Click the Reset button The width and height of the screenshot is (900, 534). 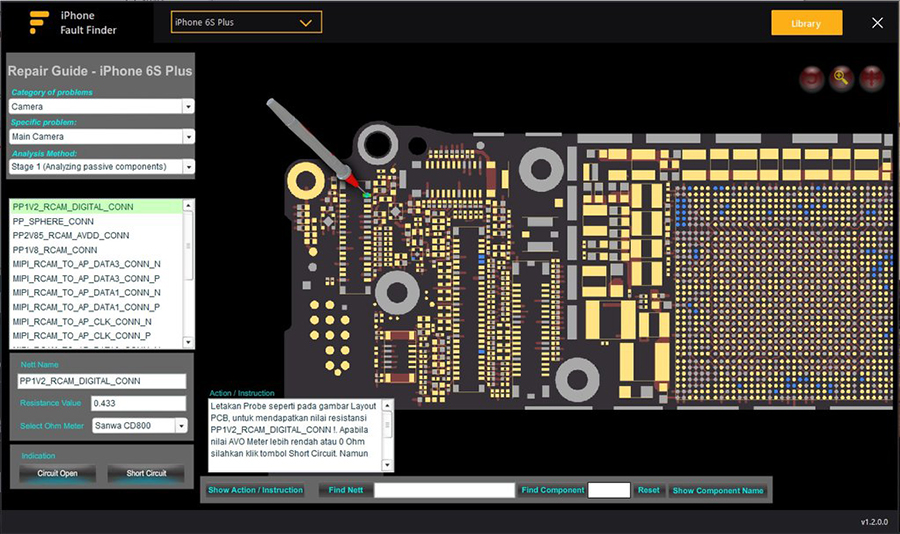pyautogui.click(x=649, y=490)
